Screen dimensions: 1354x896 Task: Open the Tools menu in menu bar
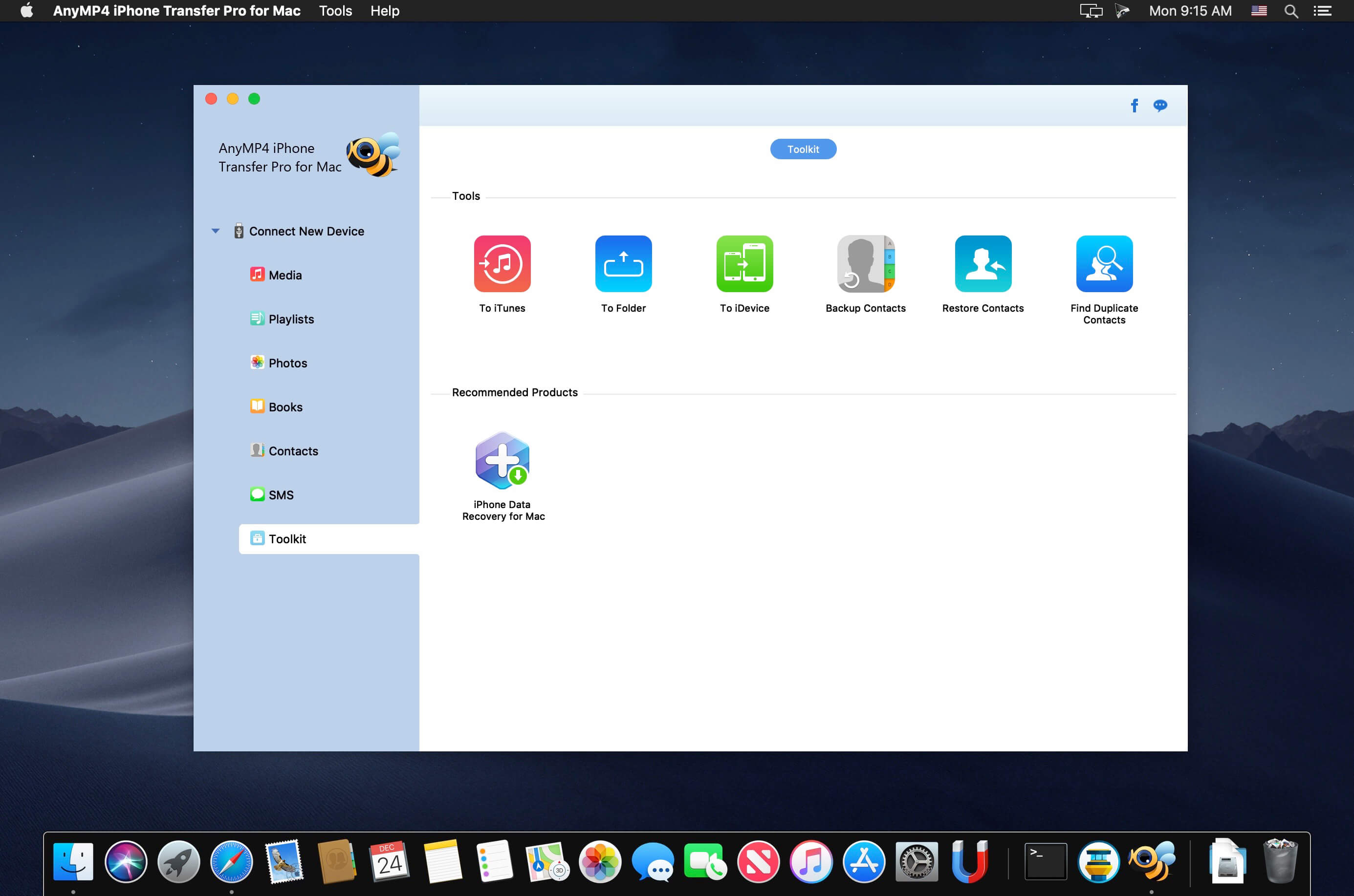tap(335, 11)
